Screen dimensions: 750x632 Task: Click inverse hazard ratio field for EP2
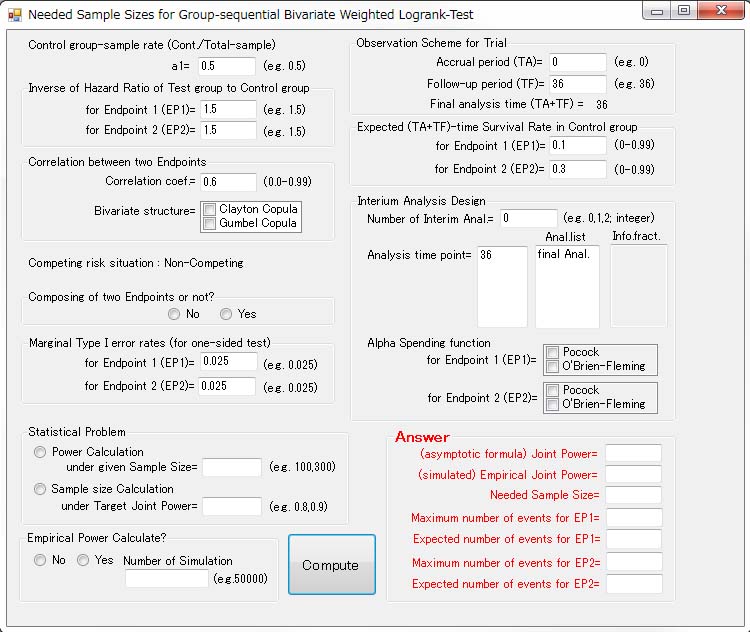coord(228,130)
